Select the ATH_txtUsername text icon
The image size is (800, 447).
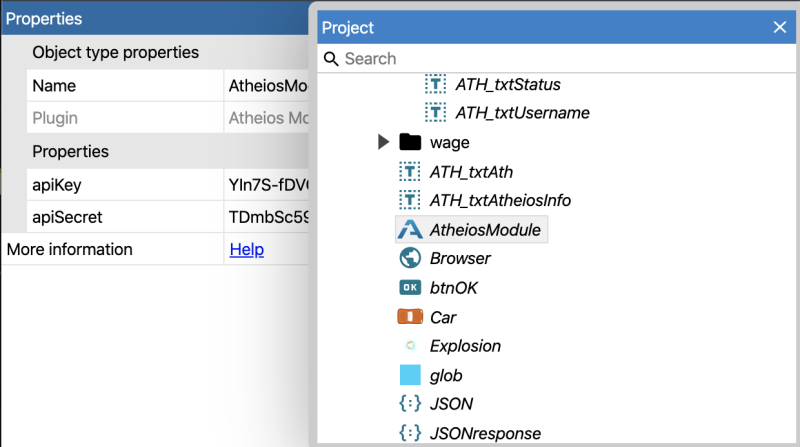[435, 112]
